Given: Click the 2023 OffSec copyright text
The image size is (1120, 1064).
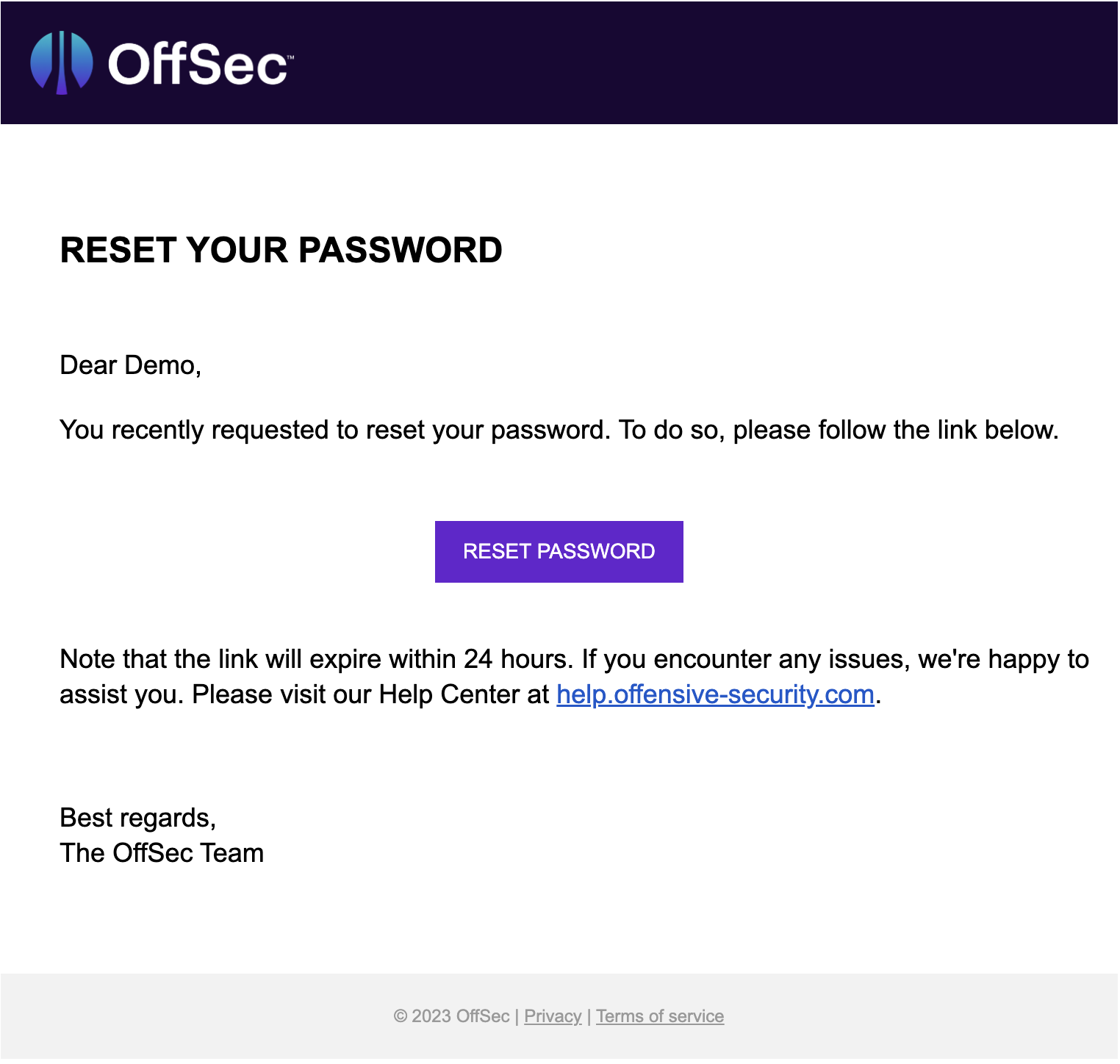Looking at the screenshot, I should pyautogui.click(x=452, y=1016).
